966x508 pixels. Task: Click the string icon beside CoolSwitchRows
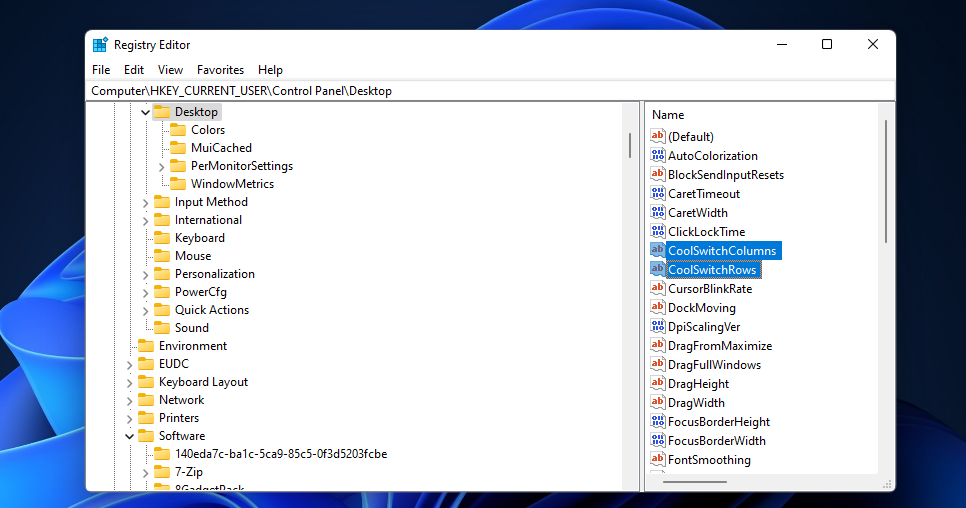pos(657,270)
